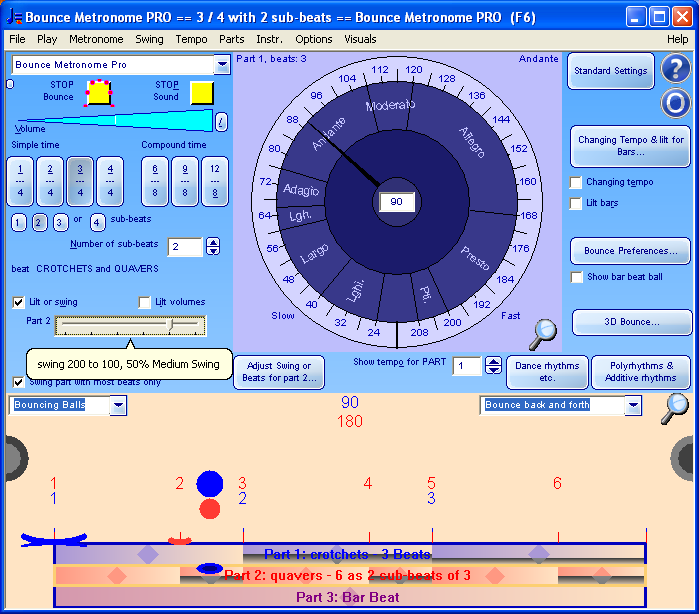The height and width of the screenshot is (614, 699).
Task: Open the Tempo menu
Action: (x=191, y=39)
